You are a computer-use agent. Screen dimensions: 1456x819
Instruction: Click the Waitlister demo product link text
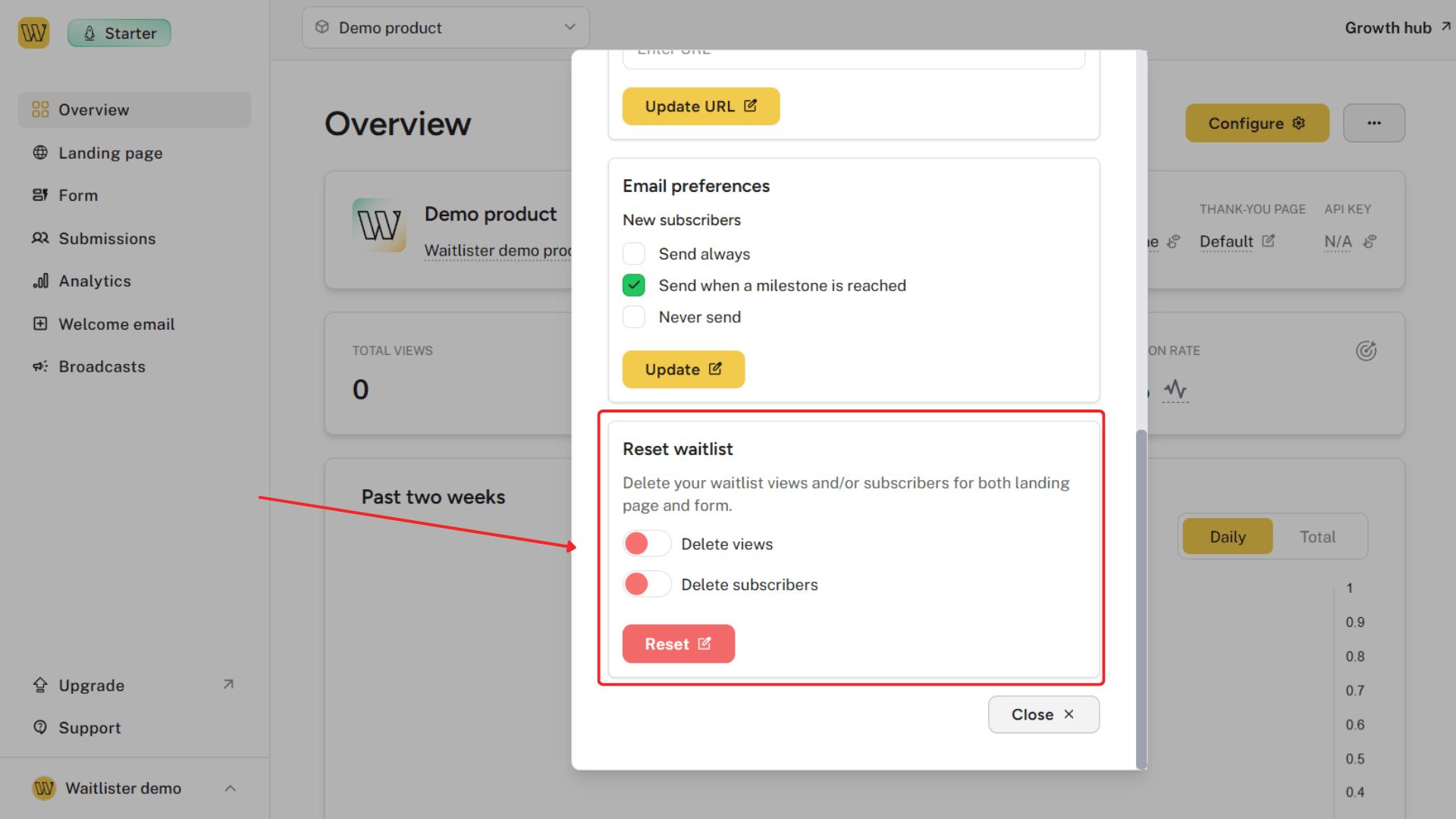[497, 250]
